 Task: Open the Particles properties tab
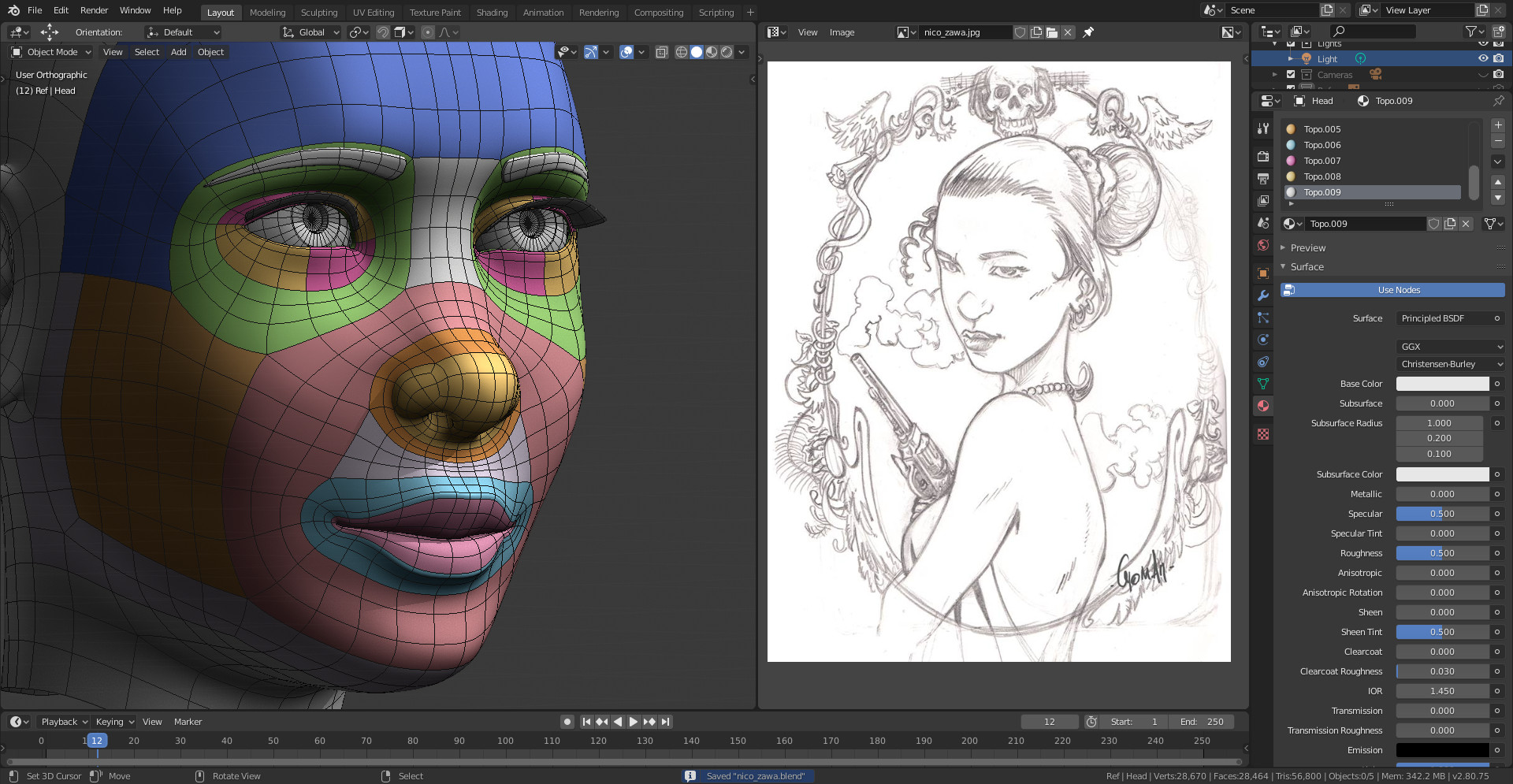1263,318
